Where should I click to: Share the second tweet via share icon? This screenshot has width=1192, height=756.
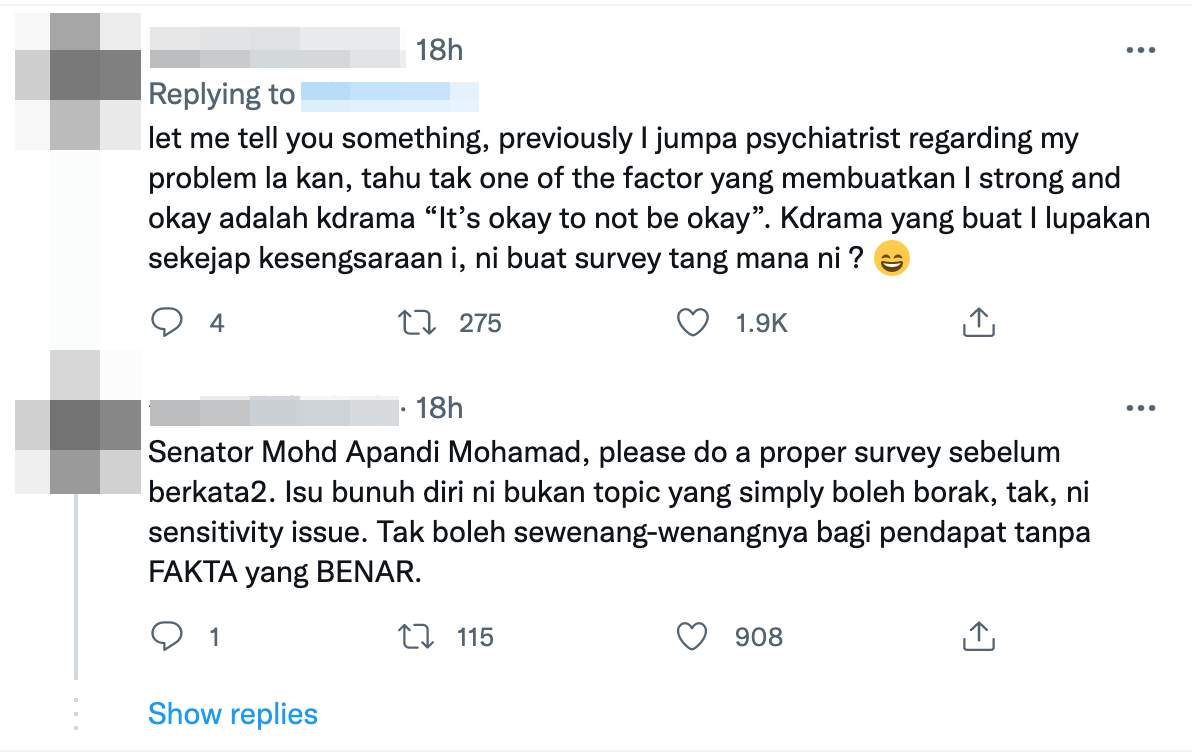tap(978, 637)
